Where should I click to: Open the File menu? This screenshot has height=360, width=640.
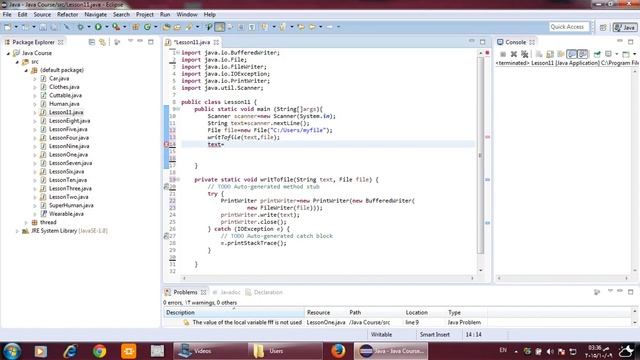click(7, 14)
